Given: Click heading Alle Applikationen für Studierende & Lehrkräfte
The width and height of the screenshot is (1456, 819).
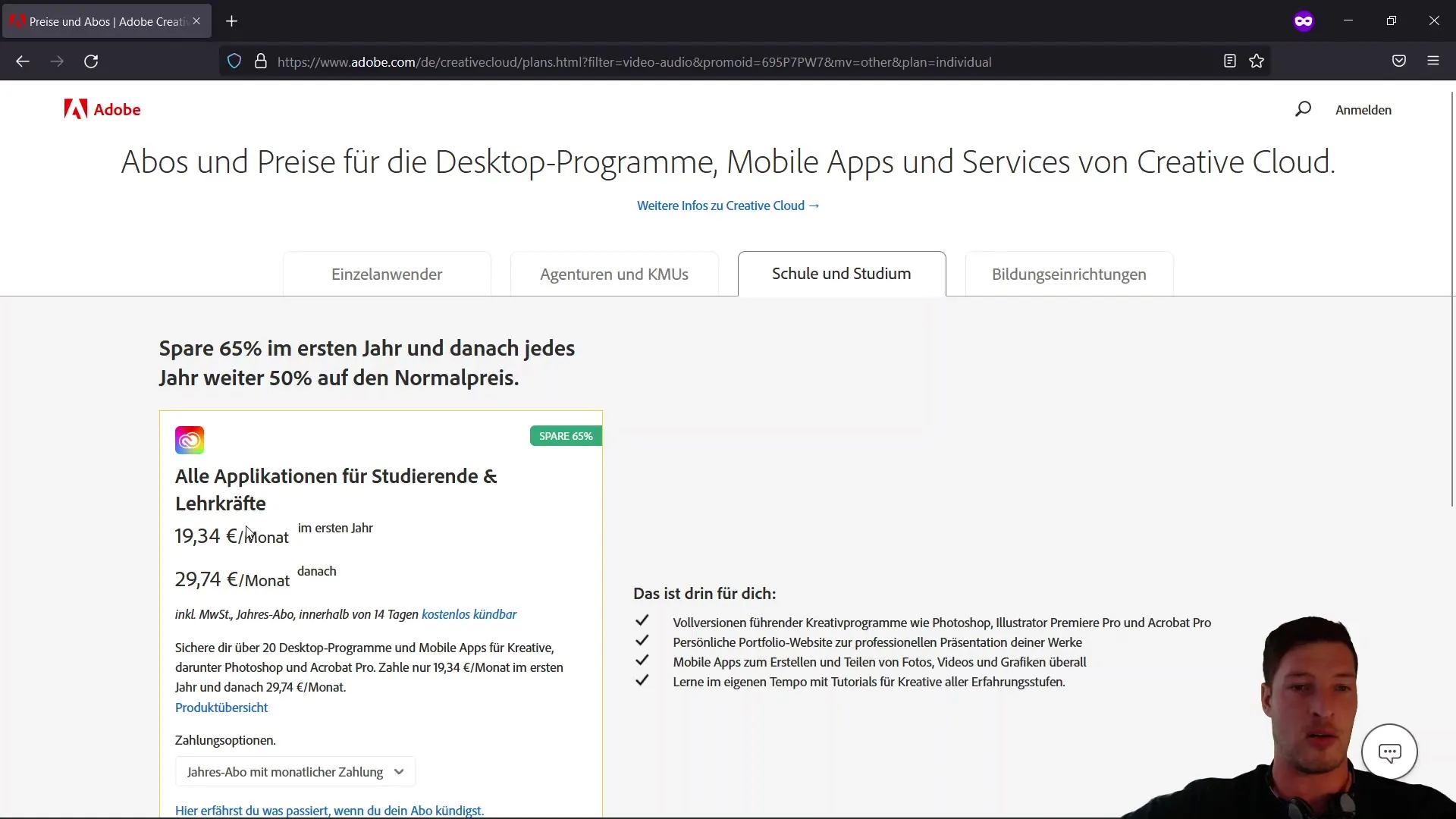Looking at the screenshot, I should (336, 489).
